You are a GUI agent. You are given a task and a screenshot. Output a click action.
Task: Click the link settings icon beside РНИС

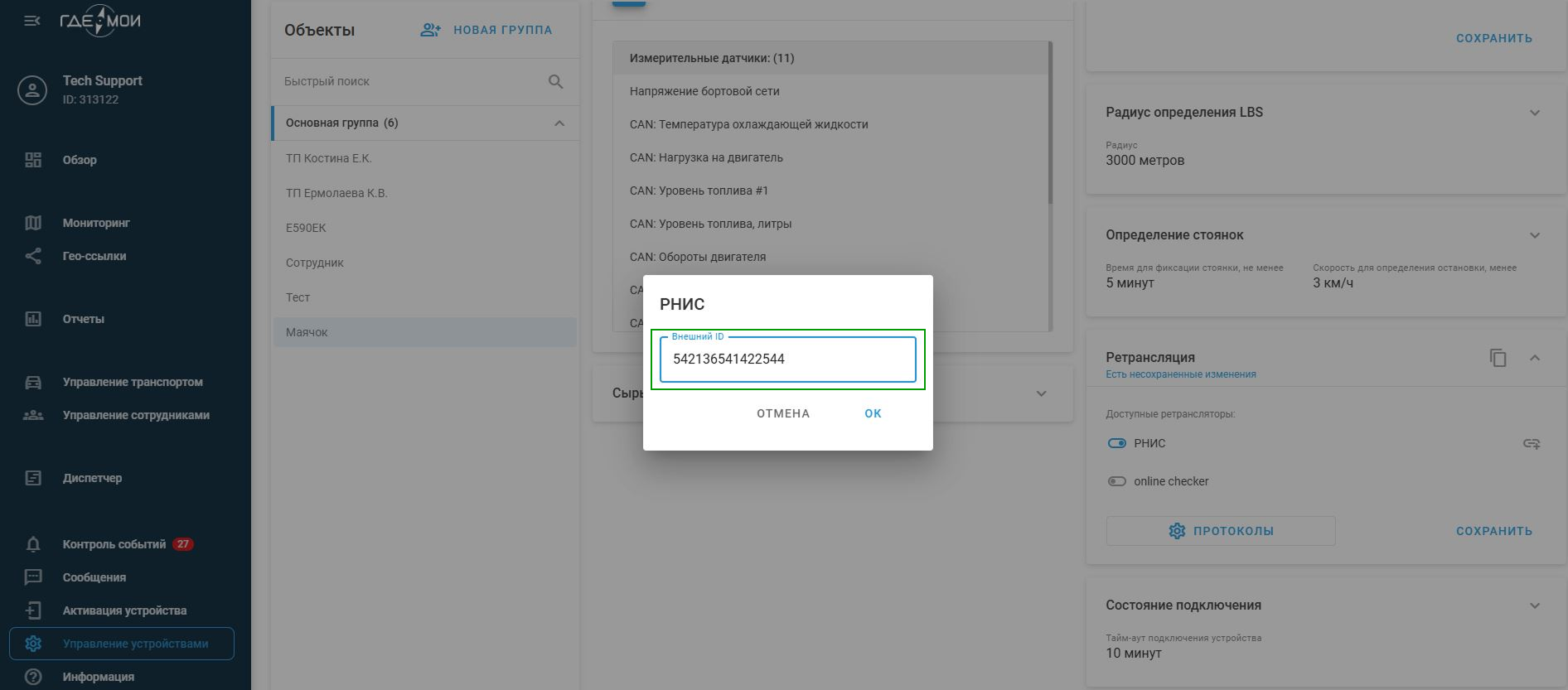[x=1531, y=444]
